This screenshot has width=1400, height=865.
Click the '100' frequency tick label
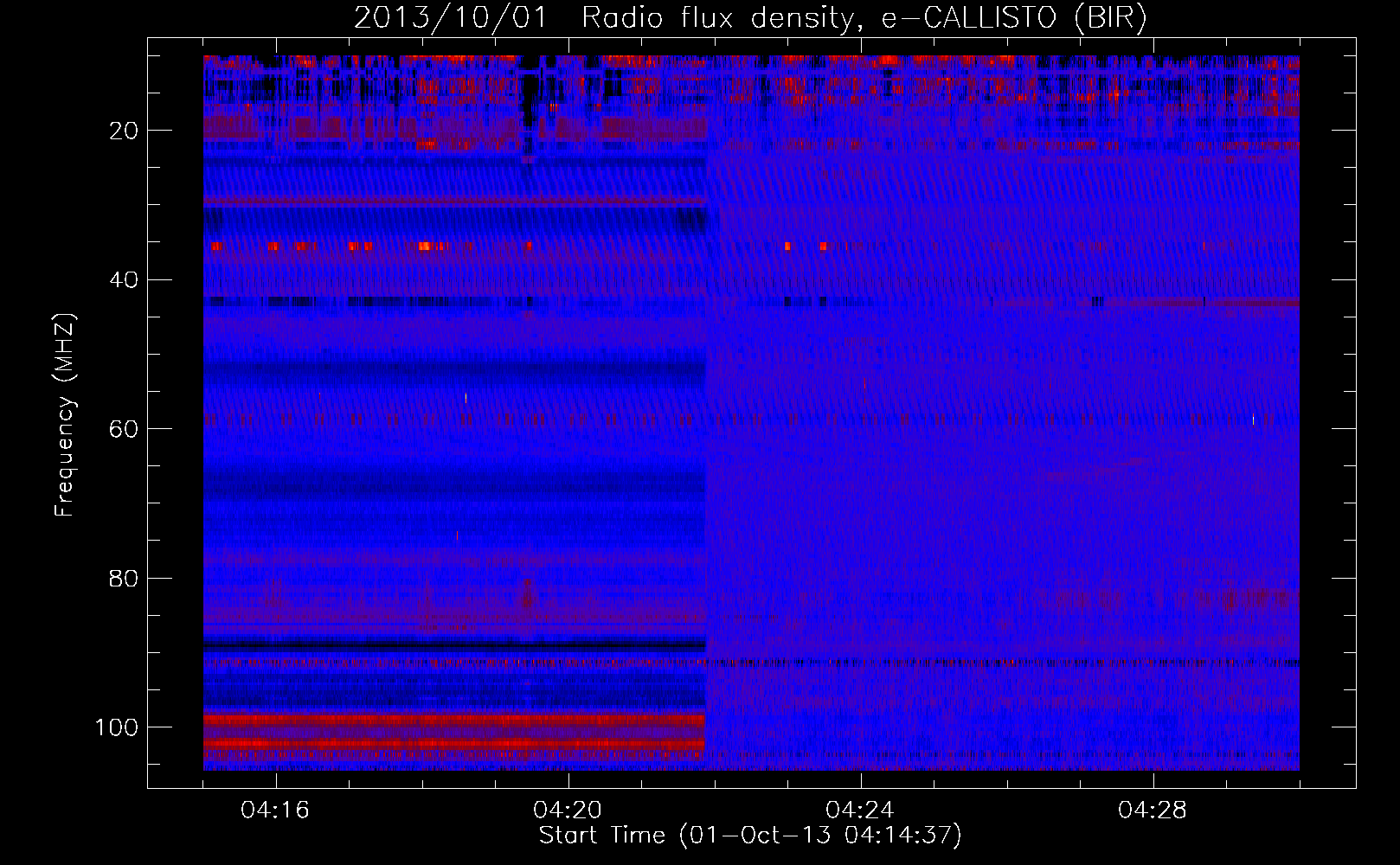[x=117, y=727]
